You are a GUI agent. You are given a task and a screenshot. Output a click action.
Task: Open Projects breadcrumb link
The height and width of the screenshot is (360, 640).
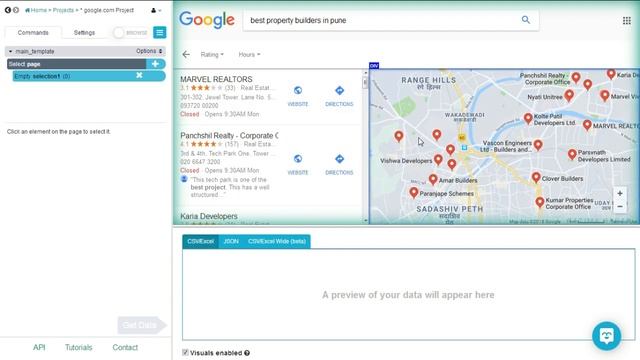63,10
